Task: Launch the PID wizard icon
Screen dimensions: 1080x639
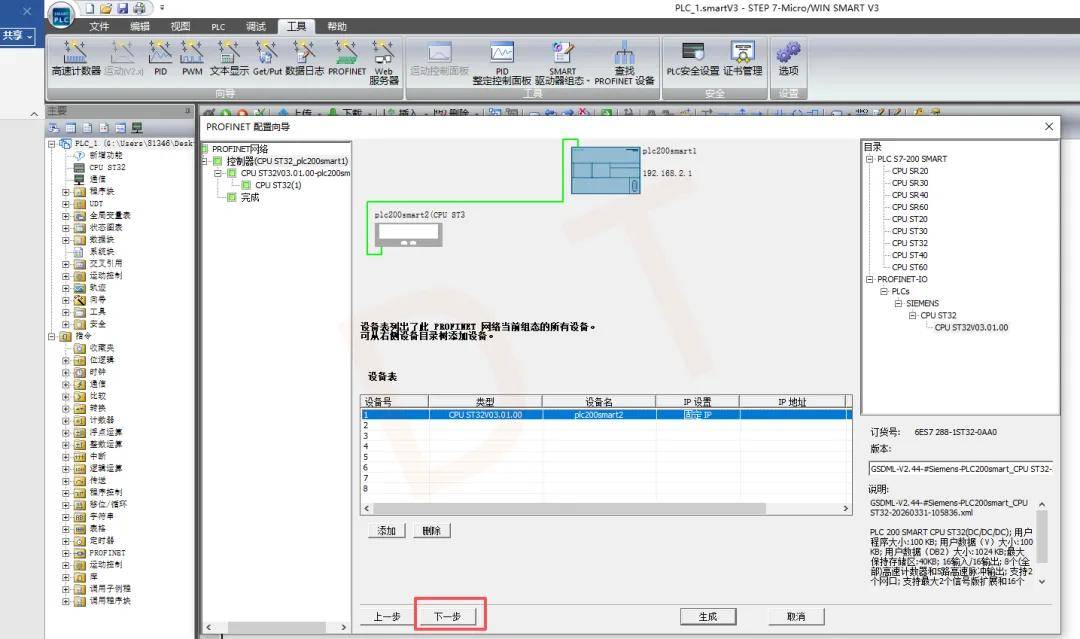Action: (x=160, y=59)
